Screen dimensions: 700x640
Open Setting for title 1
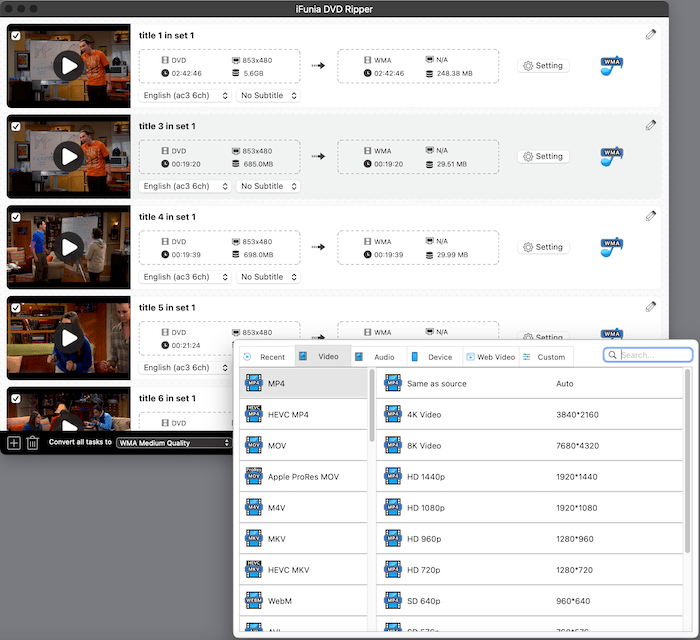coord(543,66)
